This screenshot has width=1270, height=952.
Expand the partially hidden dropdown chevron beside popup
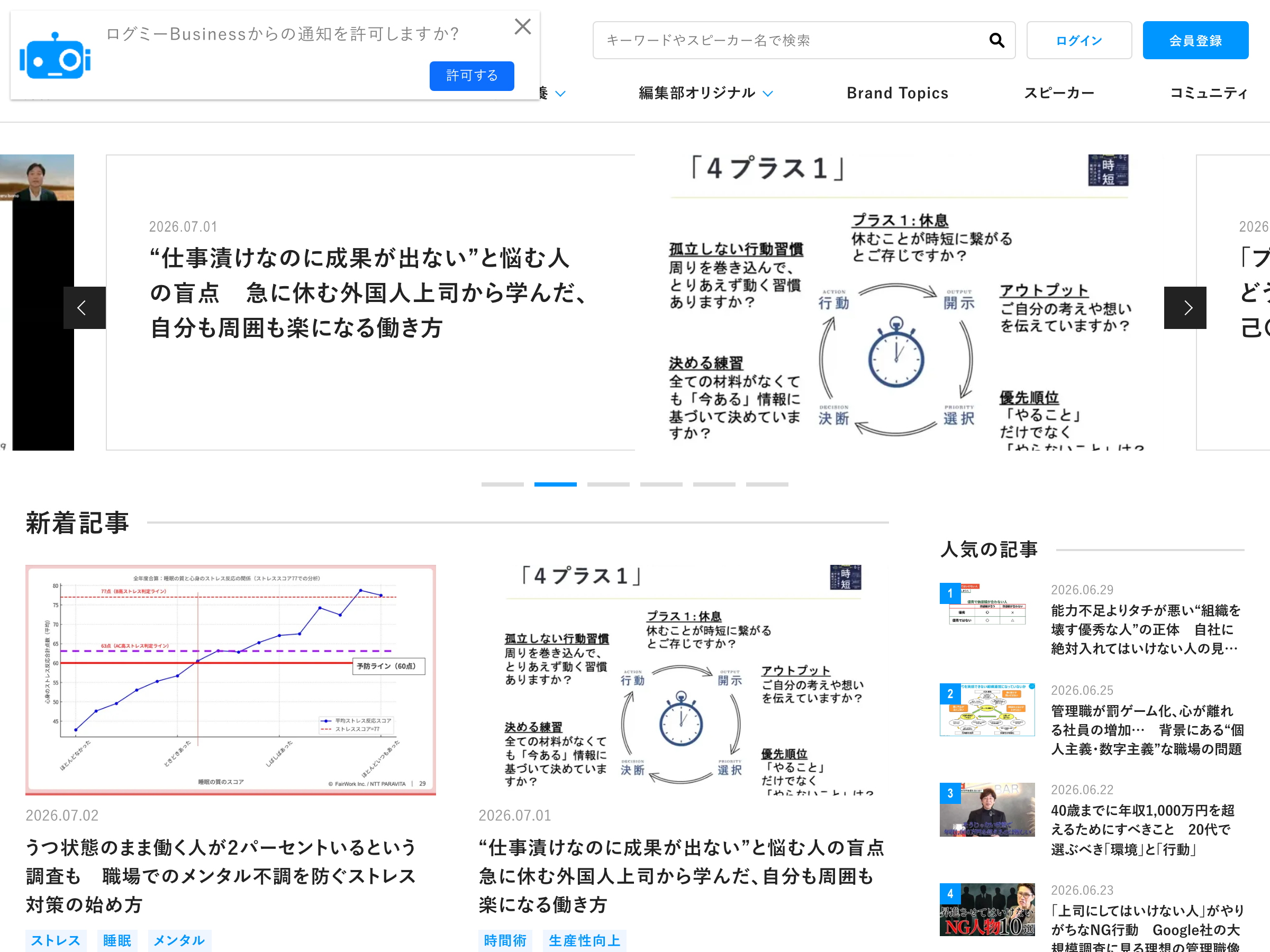point(560,94)
